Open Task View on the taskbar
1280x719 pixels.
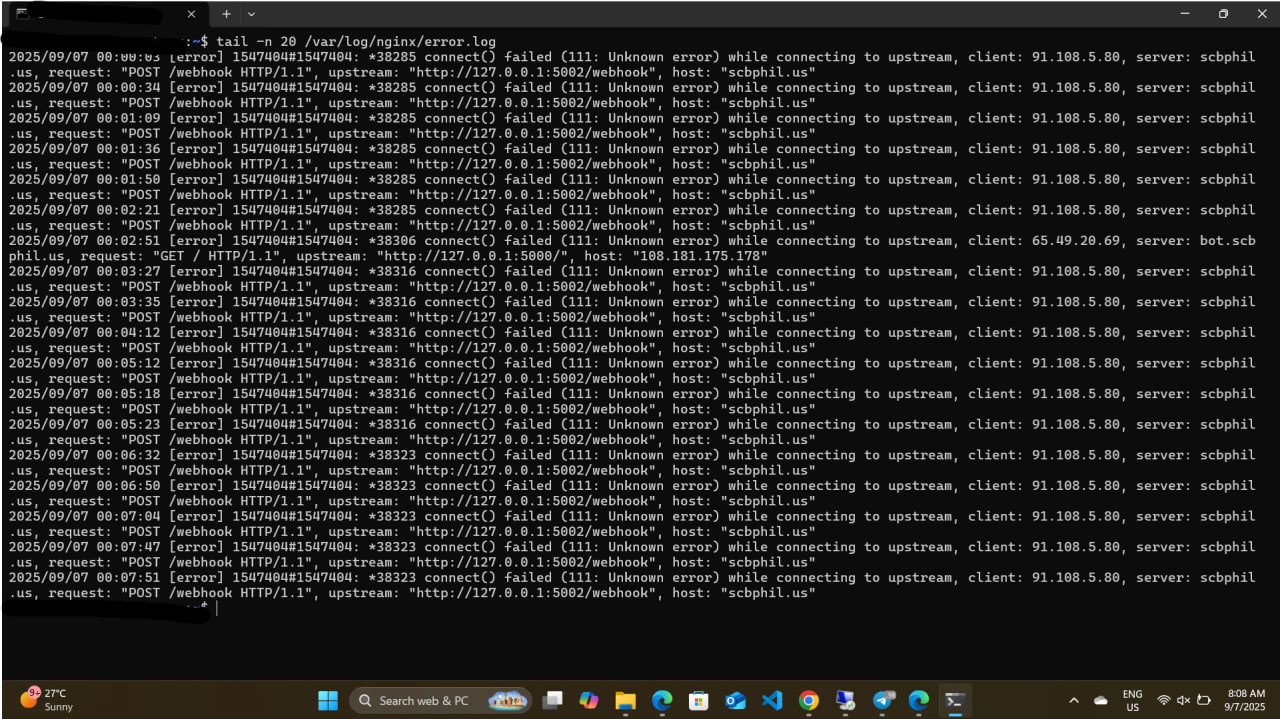pyautogui.click(x=552, y=700)
